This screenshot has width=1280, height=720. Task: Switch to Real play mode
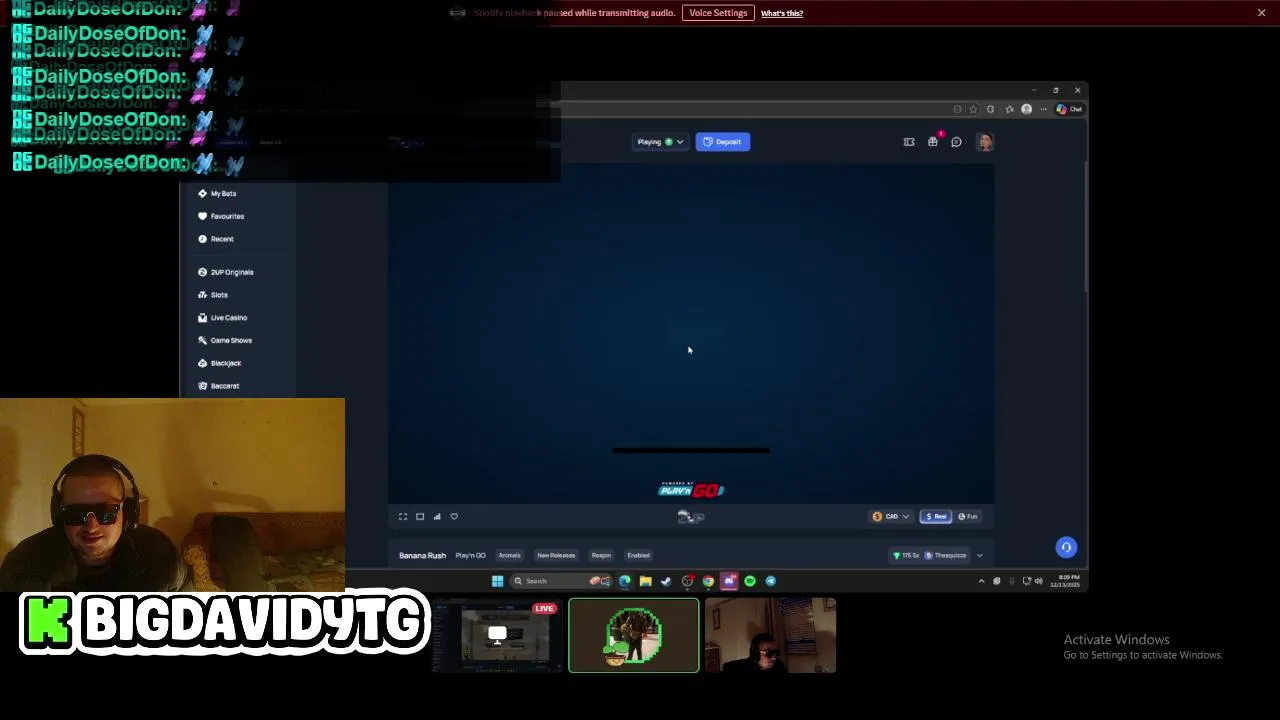pos(936,516)
